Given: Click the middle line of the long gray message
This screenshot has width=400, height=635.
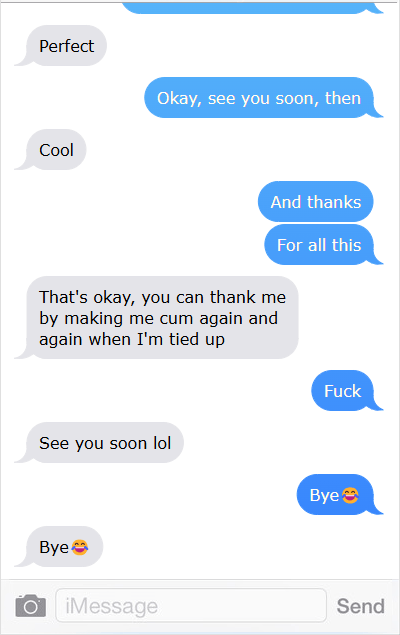Looking at the screenshot, I should click(x=158, y=318).
